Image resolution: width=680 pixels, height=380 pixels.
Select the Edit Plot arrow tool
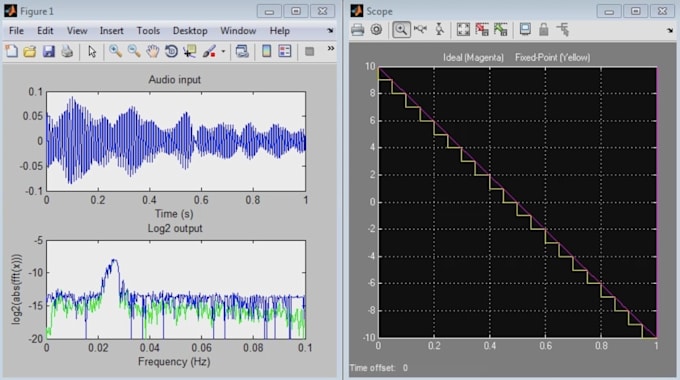pos(92,51)
